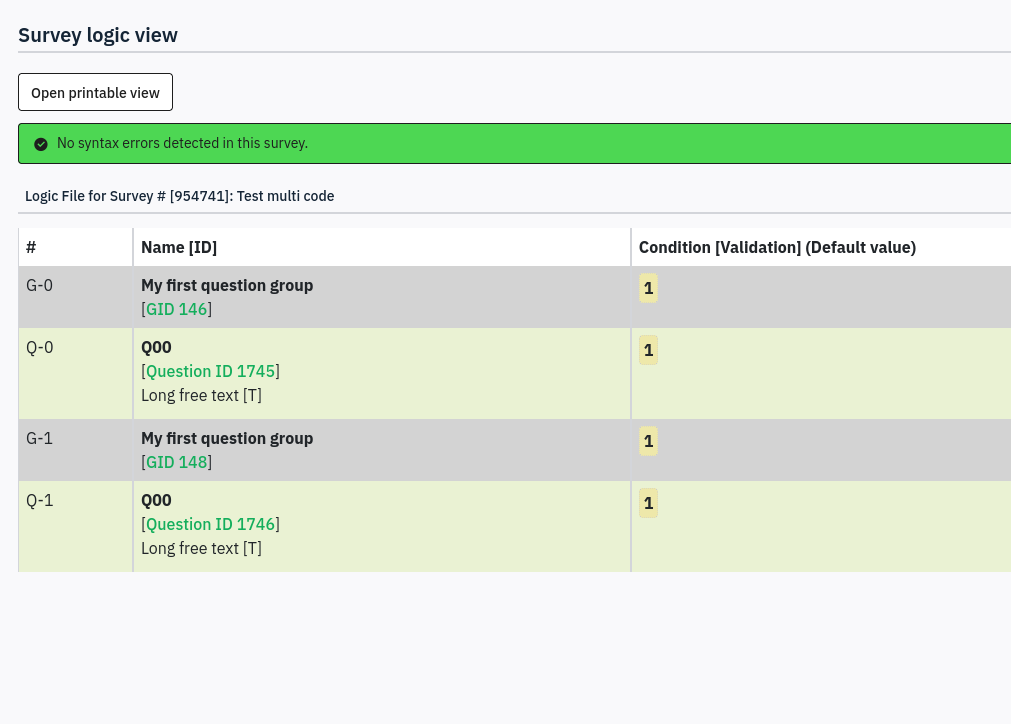Click the '#' column header
Image resolution: width=1011 pixels, height=724 pixels.
click(x=31, y=247)
